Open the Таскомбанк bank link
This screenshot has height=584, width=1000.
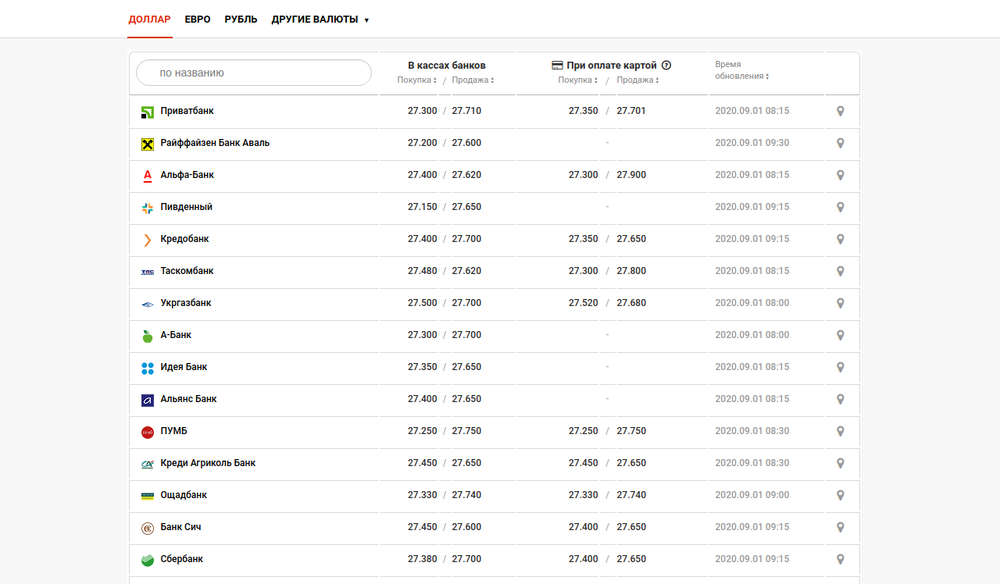187,271
